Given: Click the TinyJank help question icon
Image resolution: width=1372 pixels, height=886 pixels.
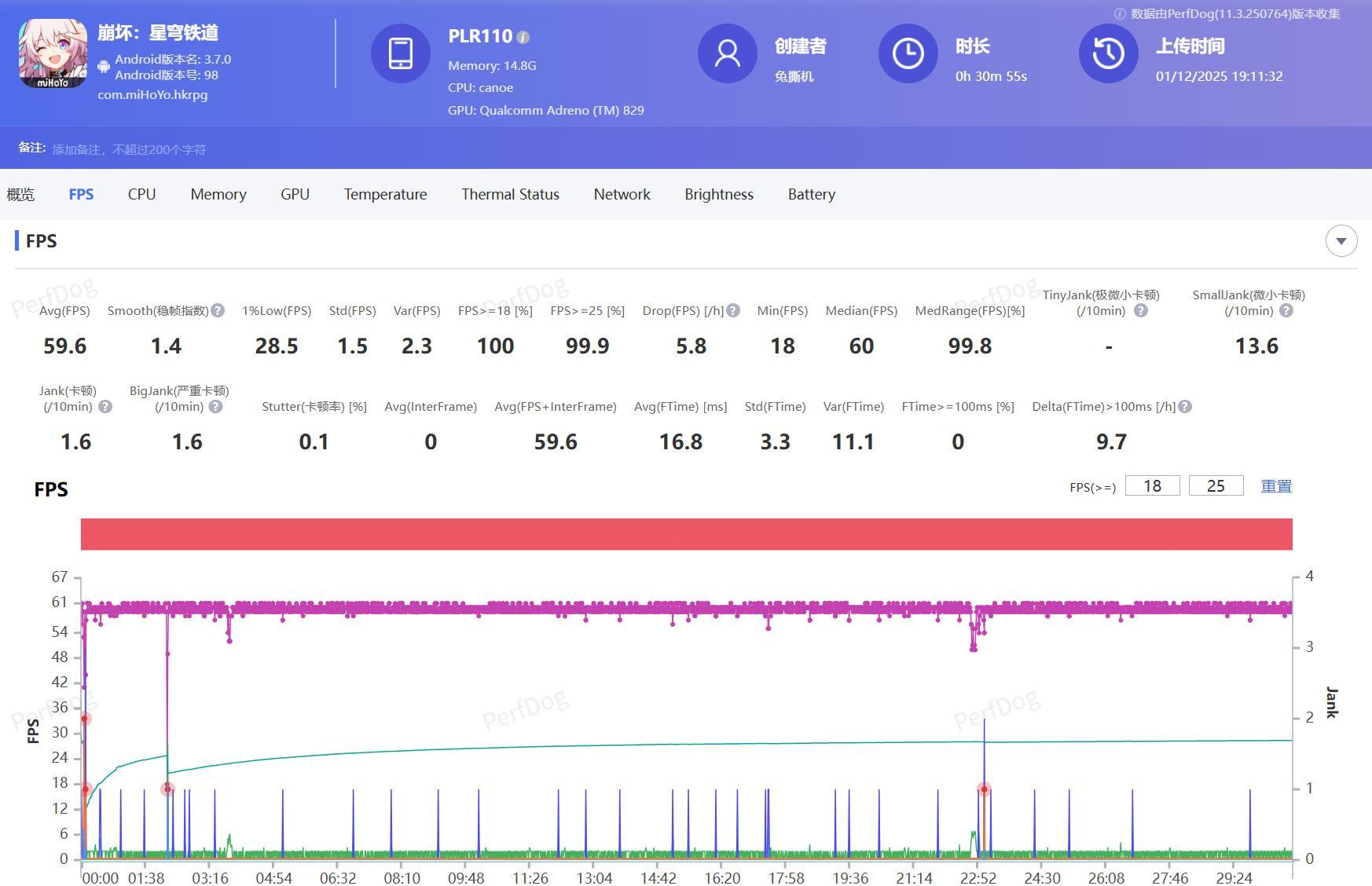Looking at the screenshot, I should pos(1141,310).
